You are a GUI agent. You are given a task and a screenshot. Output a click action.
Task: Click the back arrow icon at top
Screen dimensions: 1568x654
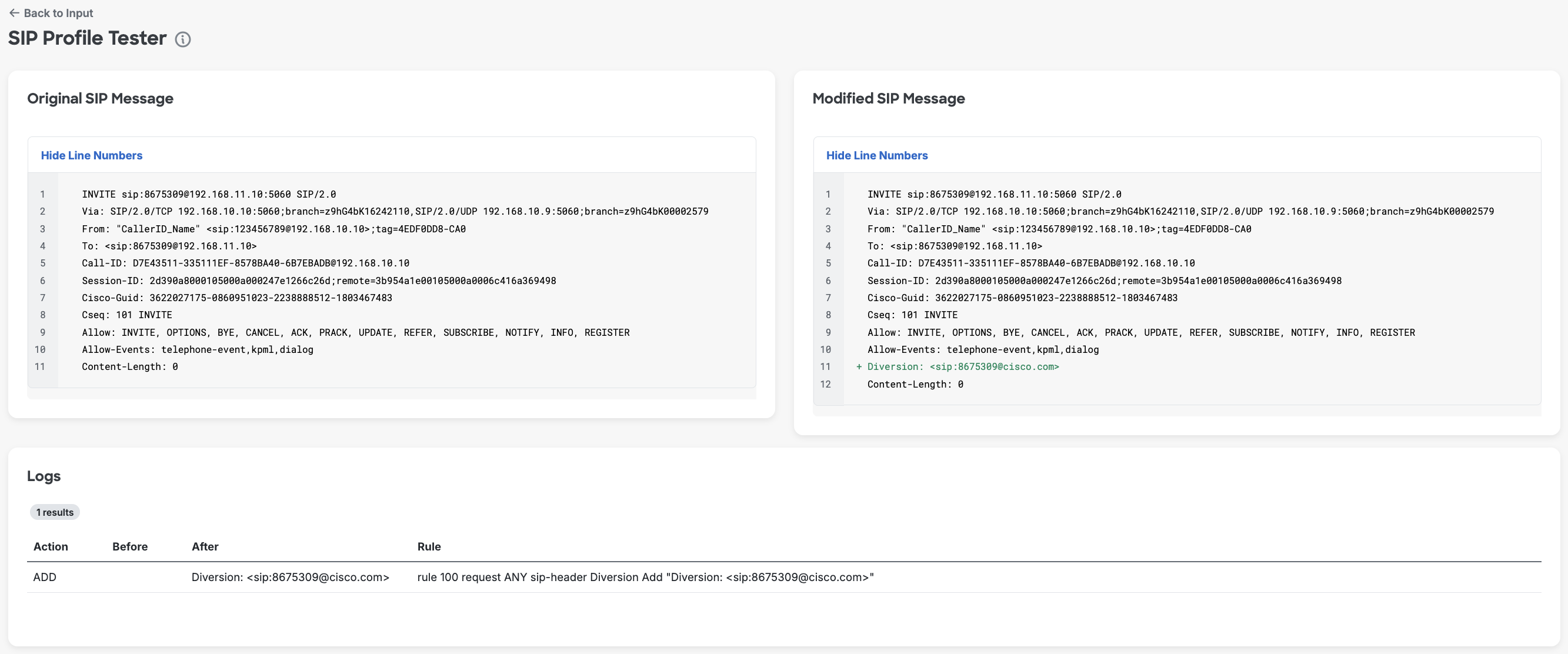[x=14, y=13]
